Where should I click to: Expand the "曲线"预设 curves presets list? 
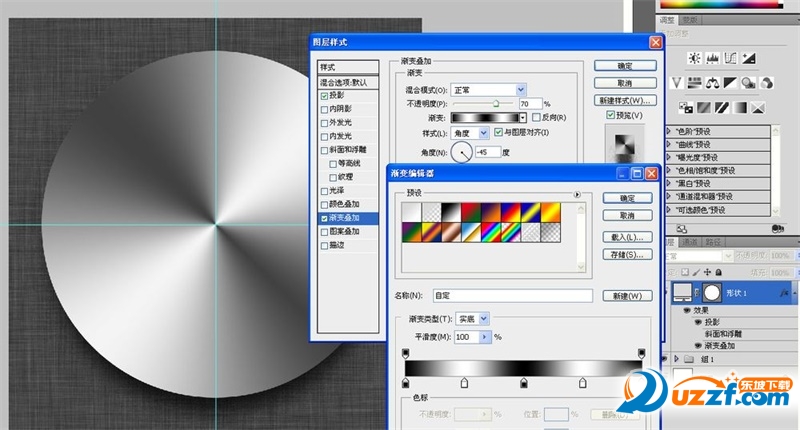tap(667, 143)
